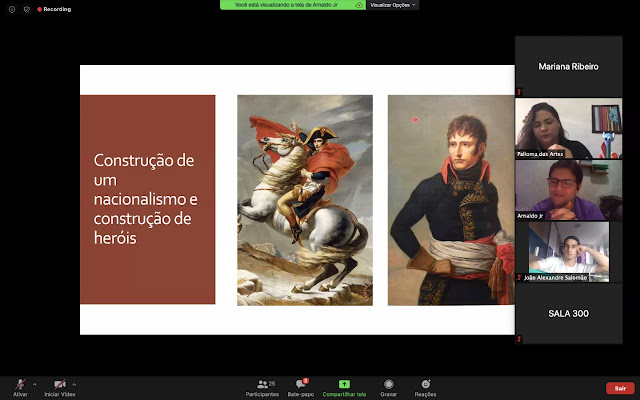Open the Reações reactions menu
Screen dimensions: 640x400
point(425,388)
